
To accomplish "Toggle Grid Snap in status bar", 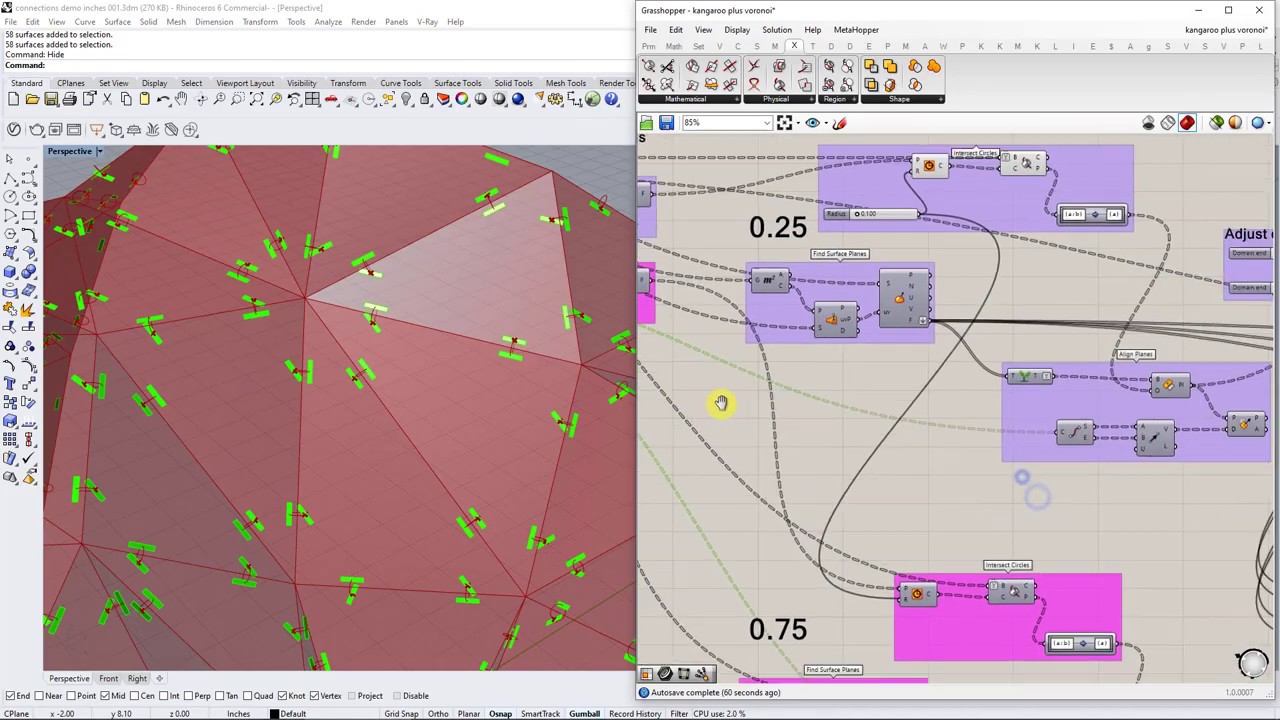I will 402,714.
